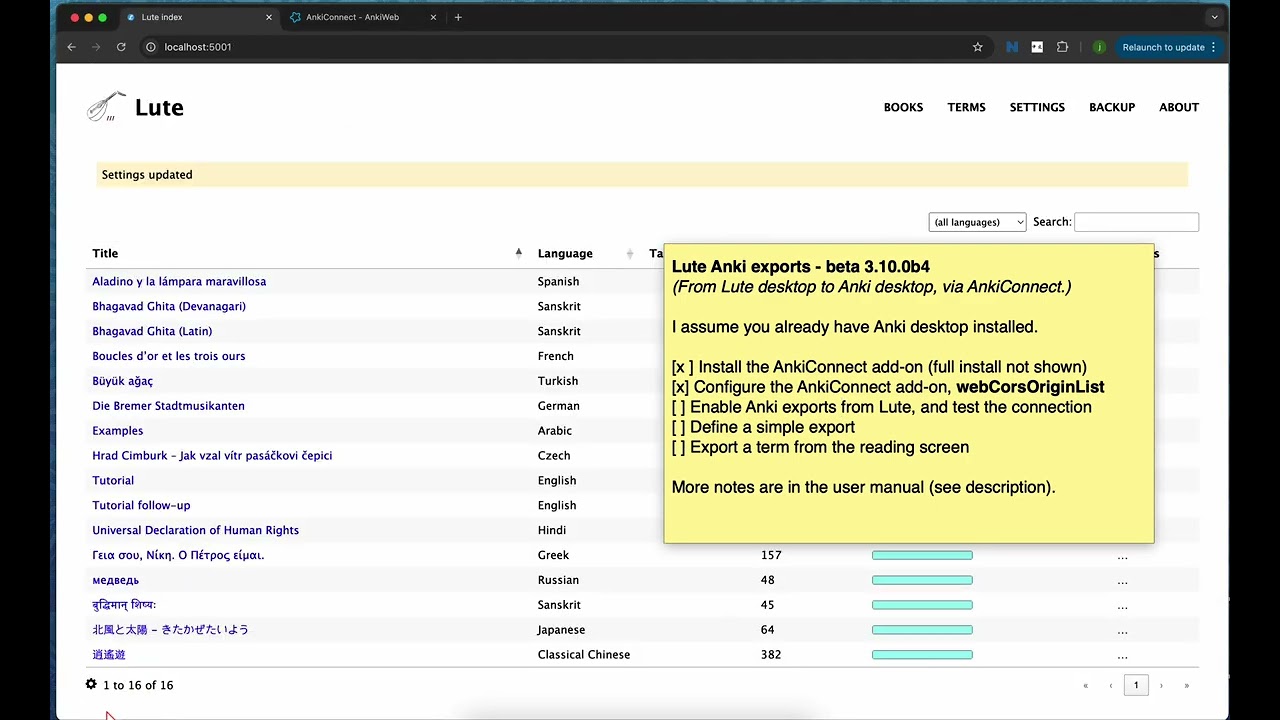Open the SETTINGS menu
Screen dimensions: 1280x720
pos(1037,107)
